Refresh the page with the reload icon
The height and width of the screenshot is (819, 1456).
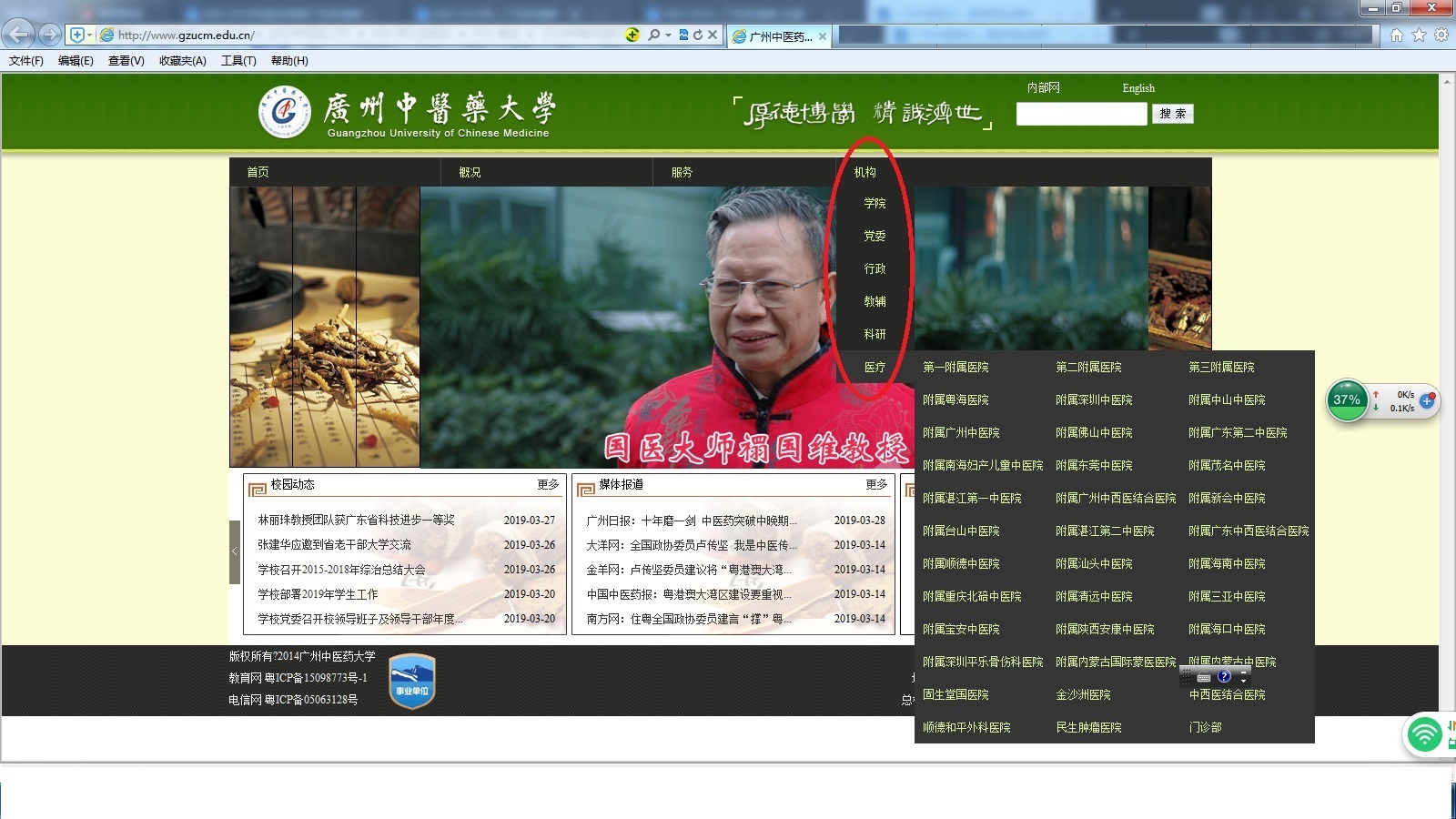(x=698, y=35)
